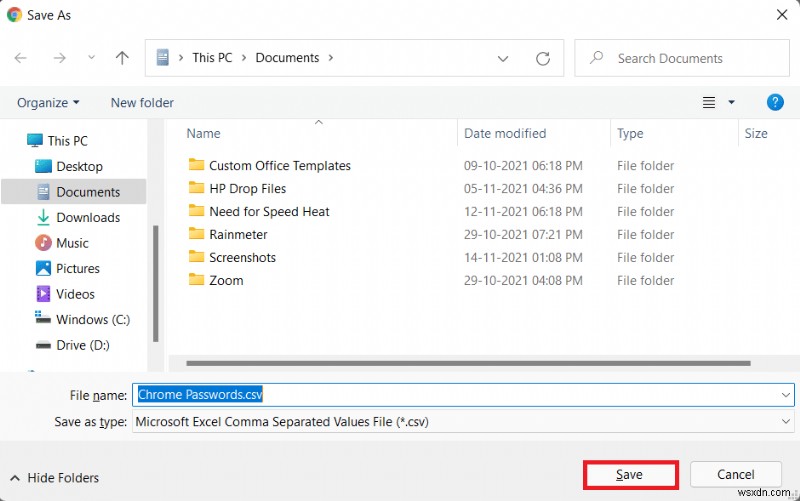The height and width of the screenshot is (501, 800).
Task: Select the Custom Office Templates folder
Action: pos(280,166)
